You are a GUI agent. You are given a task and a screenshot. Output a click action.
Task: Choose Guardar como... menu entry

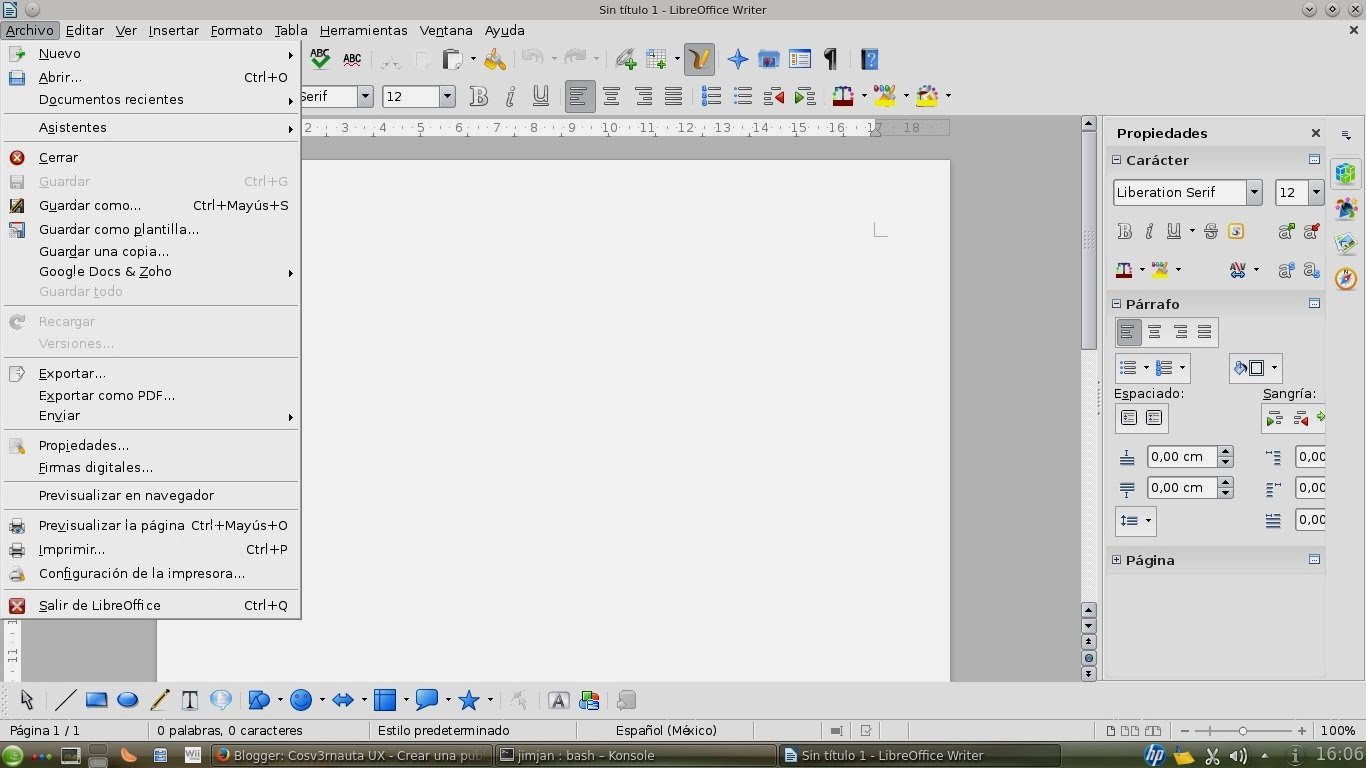[152, 205]
